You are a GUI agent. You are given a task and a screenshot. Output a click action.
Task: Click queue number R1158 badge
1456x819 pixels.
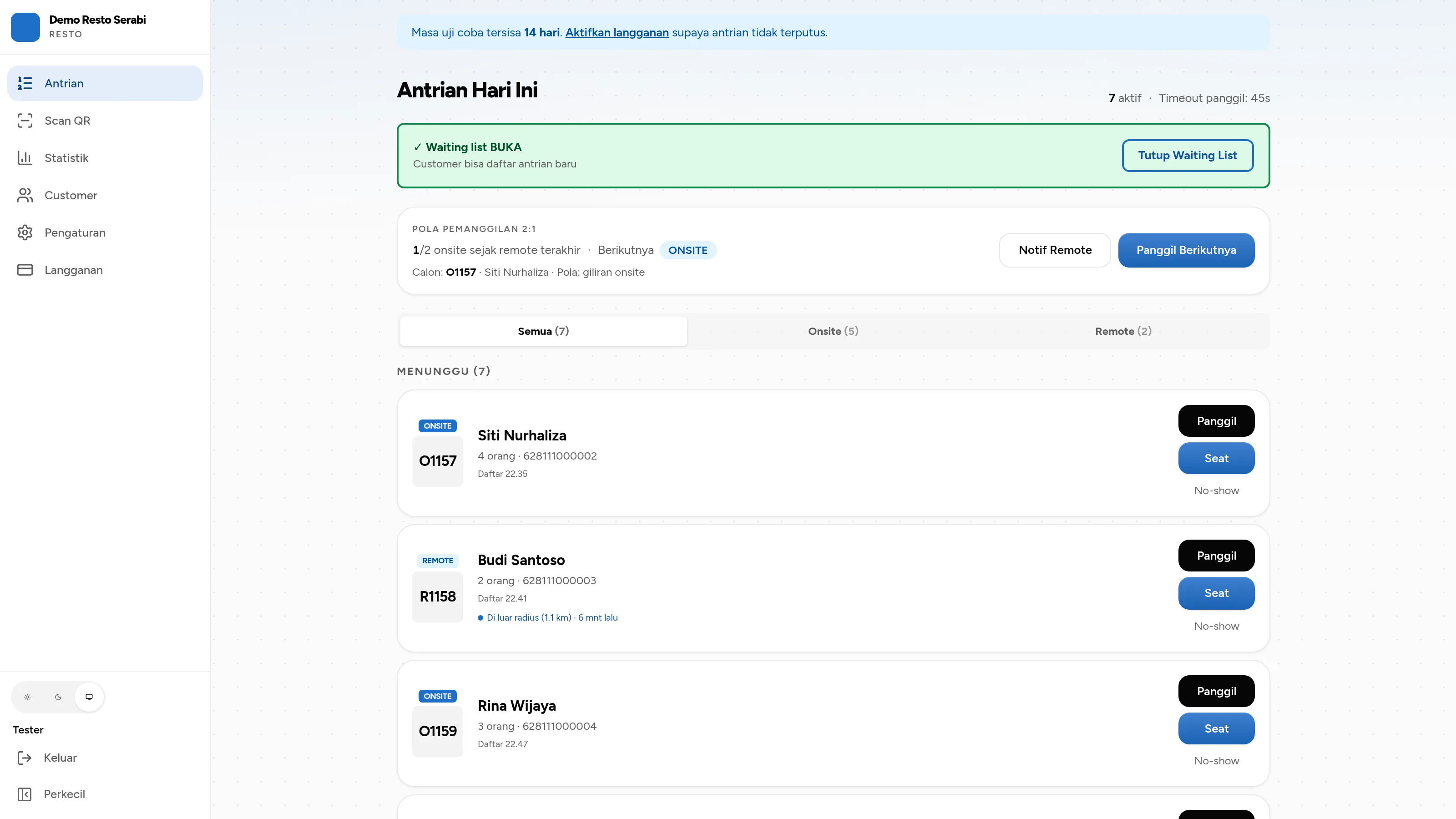point(437,597)
